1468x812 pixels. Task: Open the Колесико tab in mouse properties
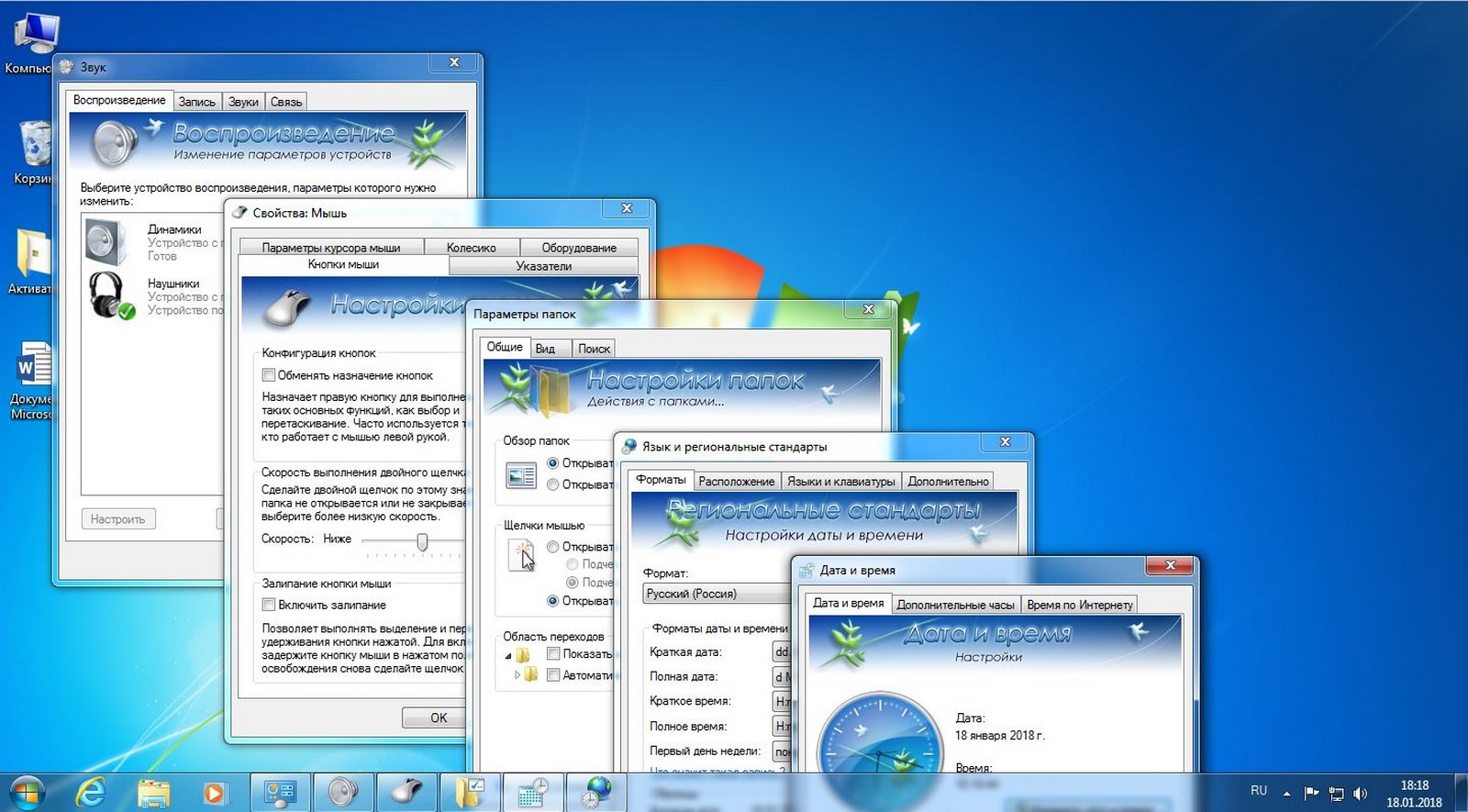[x=472, y=248]
